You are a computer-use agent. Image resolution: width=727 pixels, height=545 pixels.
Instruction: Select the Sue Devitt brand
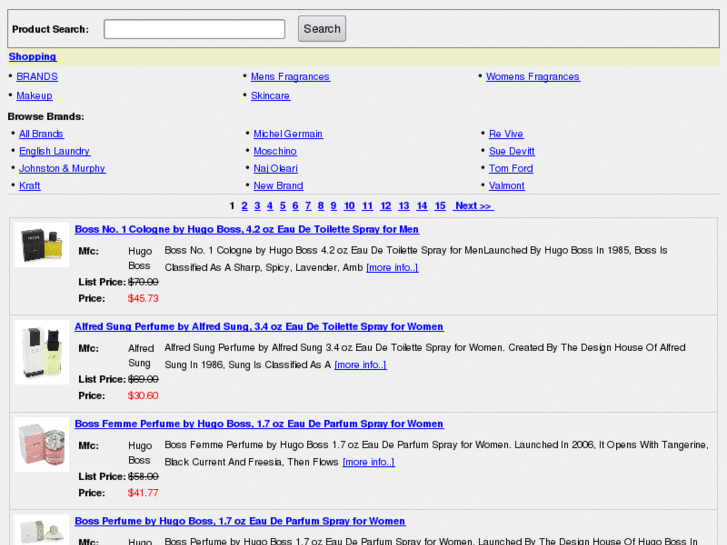511,151
